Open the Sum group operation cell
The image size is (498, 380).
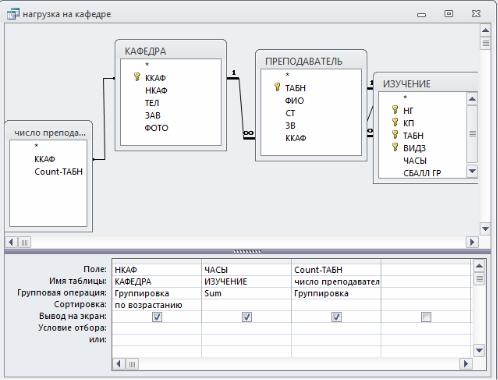point(247,293)
